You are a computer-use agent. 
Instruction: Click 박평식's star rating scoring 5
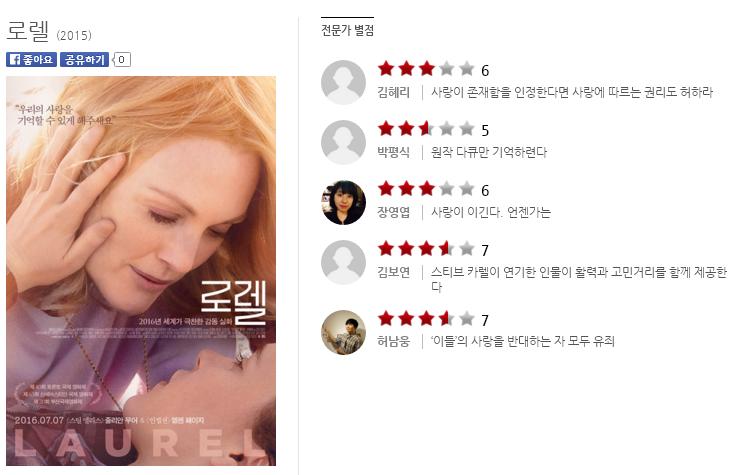pyautogui.click(x=426, y=129)
